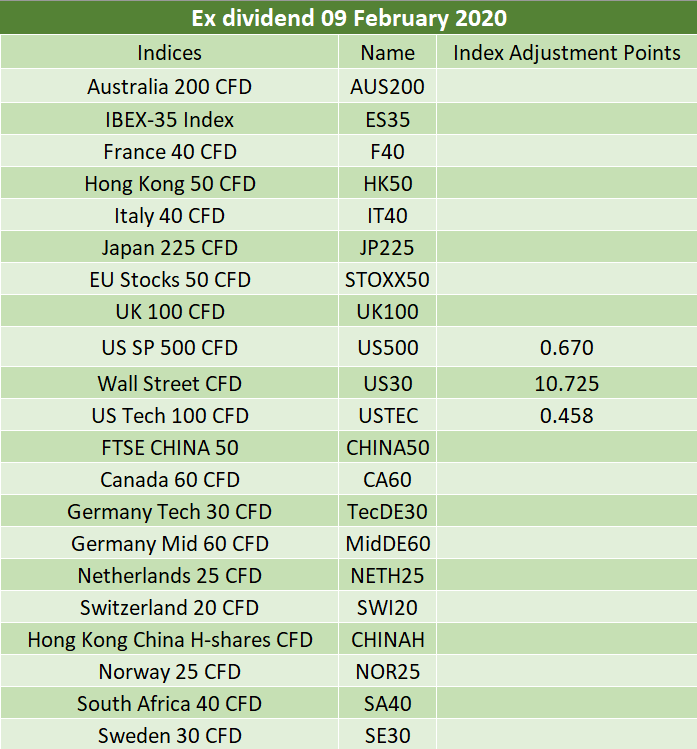This screenshot has width=697, height=749.
Task: Click the 'South Africa 40 CFD' cell
Action: tap(170, 704)
